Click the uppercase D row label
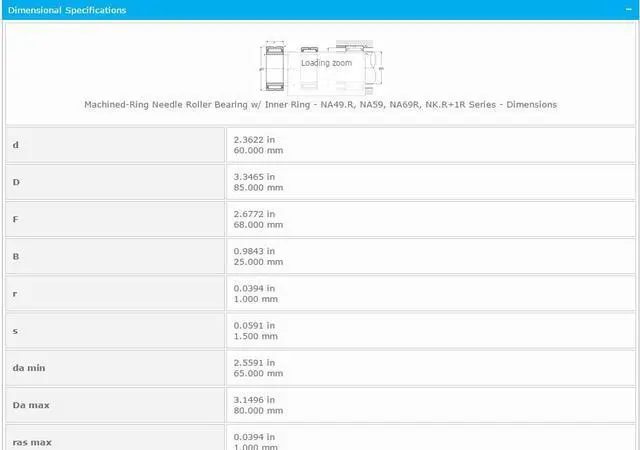 [15, 182]
